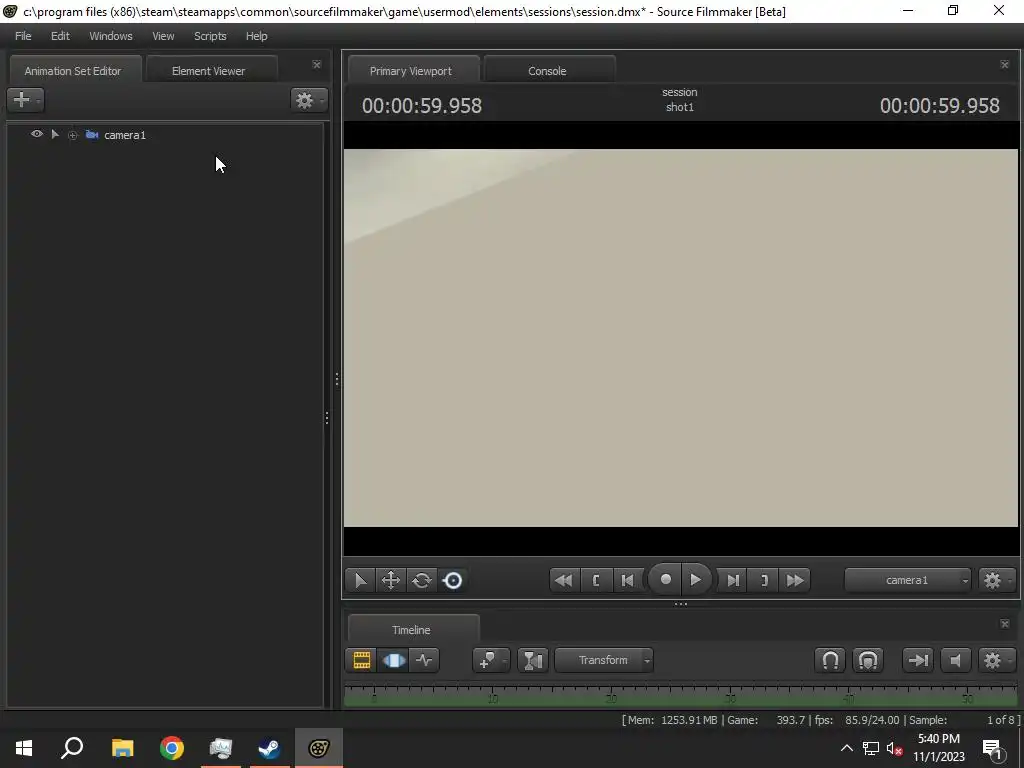This screenshot has width=1024, height=768.
Task: Select the Animation Set Editor tab
Action: pos(72,71)
